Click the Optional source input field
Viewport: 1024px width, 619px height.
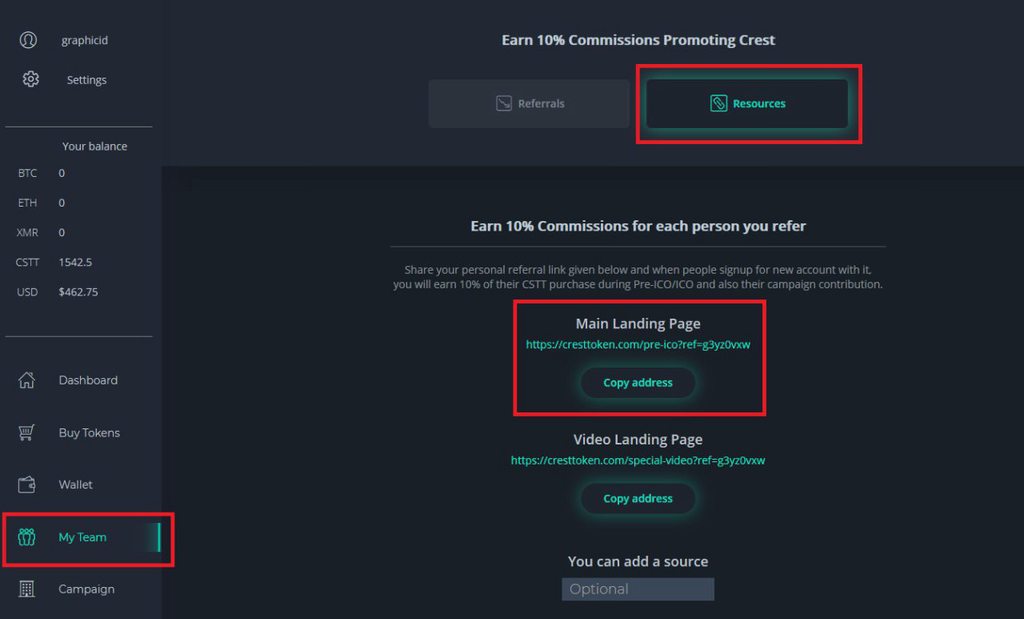638,589
